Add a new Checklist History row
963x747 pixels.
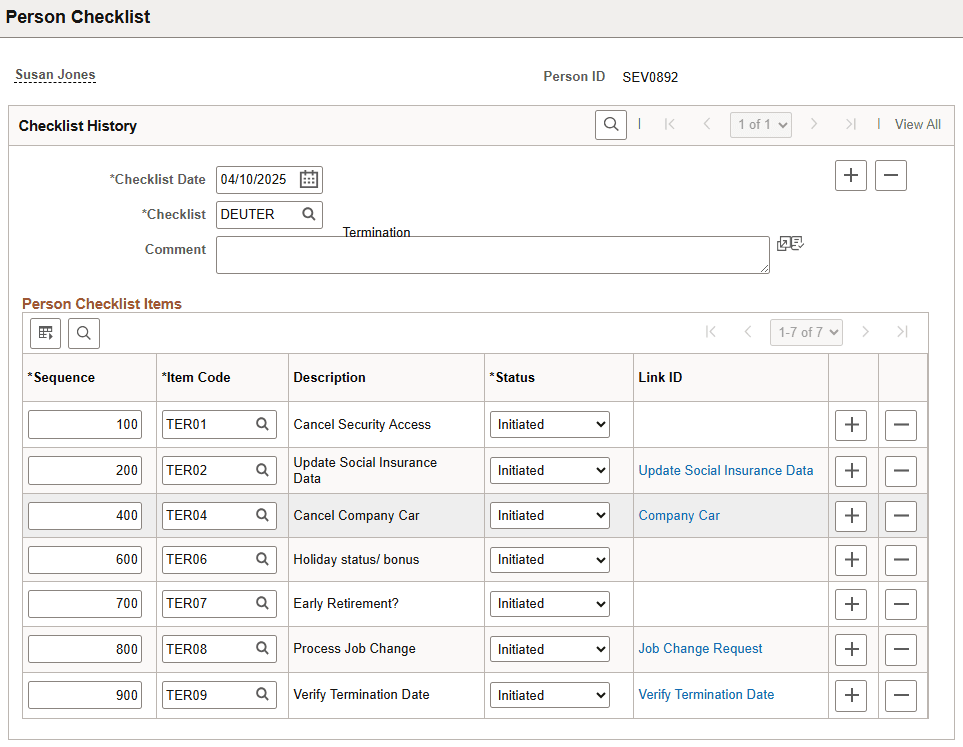pyautogui.click(x=850, y=175)
